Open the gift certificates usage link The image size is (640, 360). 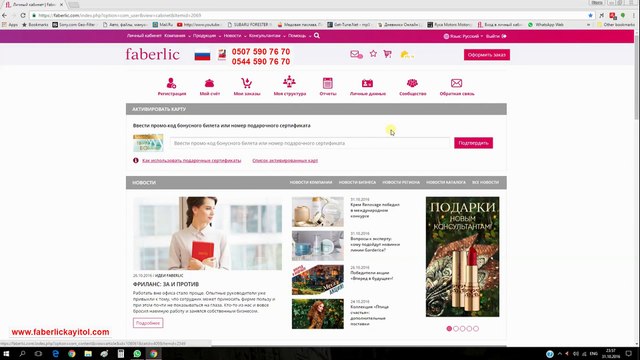[x=191, y=160]
